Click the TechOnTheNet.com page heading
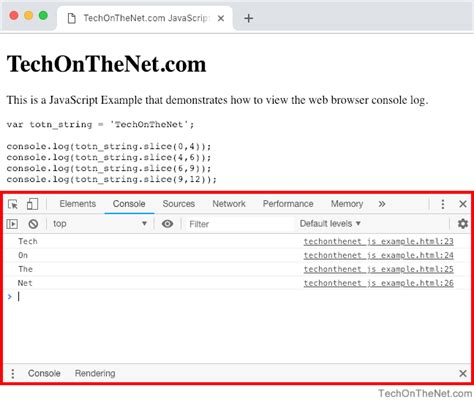The image size is (474, 402). point(106,64)
